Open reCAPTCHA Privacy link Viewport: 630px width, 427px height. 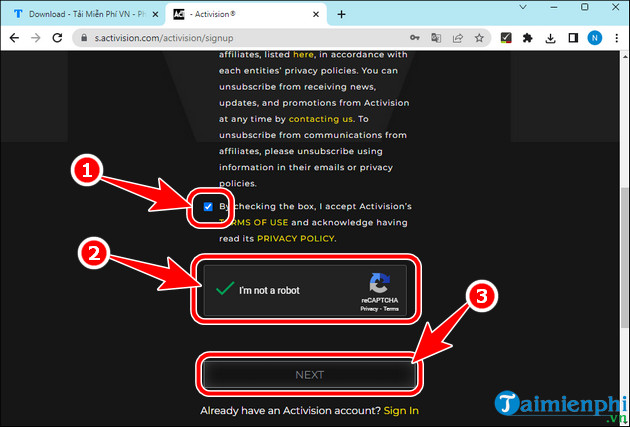click(369, 309)
